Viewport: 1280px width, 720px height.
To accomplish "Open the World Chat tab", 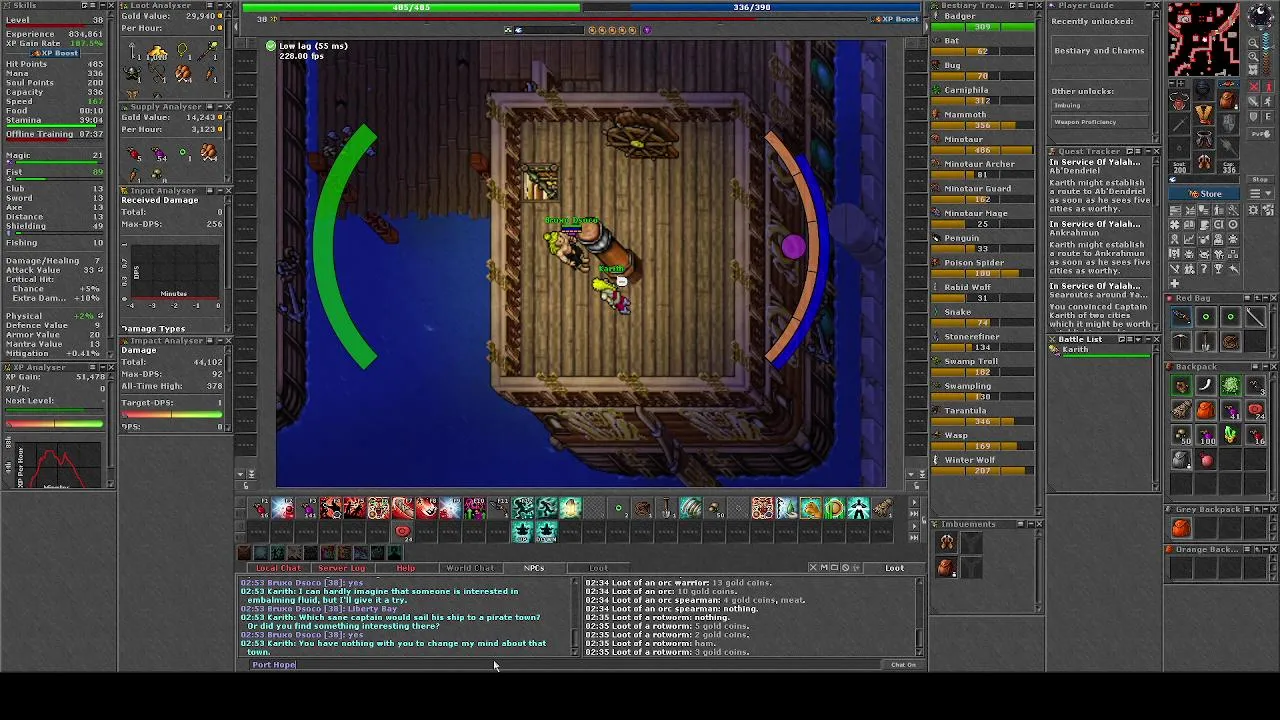I will 470,568.
